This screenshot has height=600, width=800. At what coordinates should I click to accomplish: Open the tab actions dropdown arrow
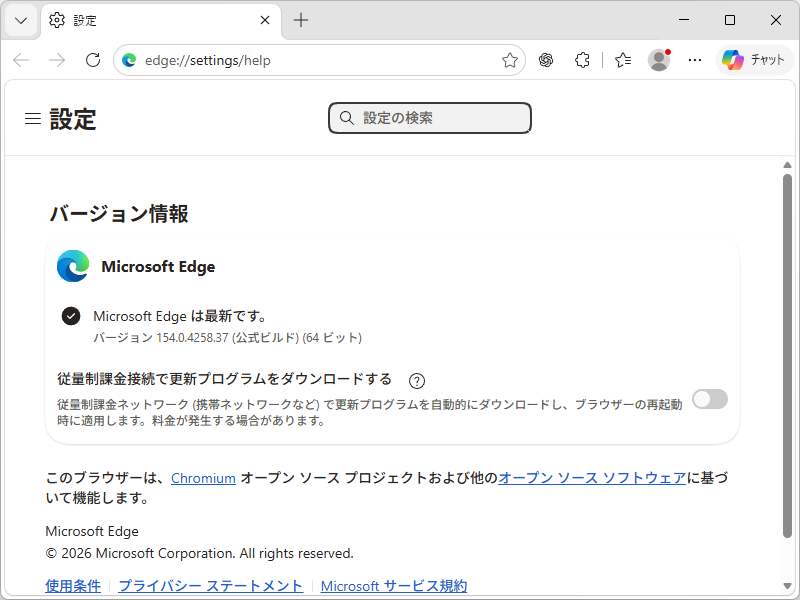[x=21, y=20]
